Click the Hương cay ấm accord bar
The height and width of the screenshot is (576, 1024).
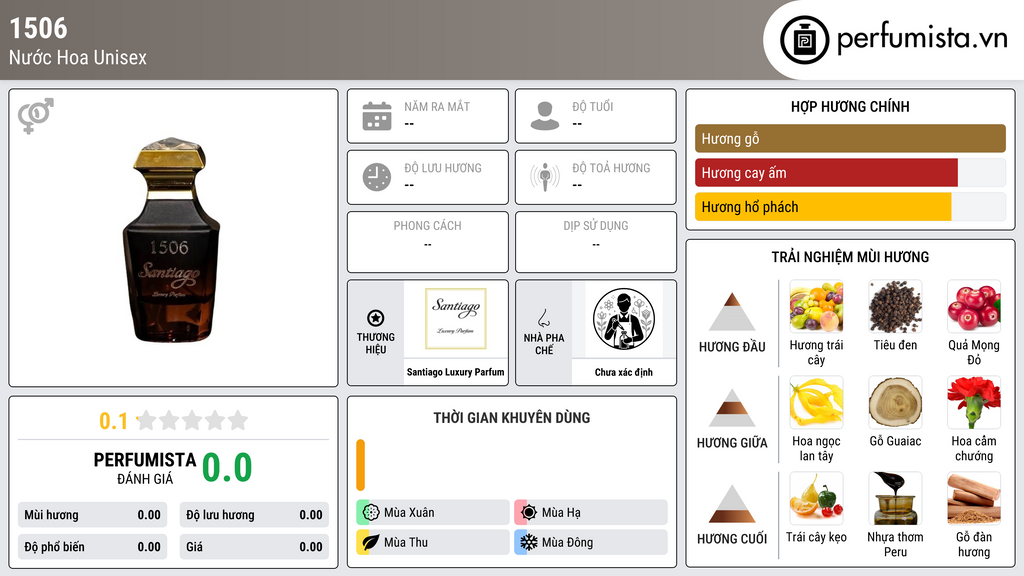click(850, 172)
